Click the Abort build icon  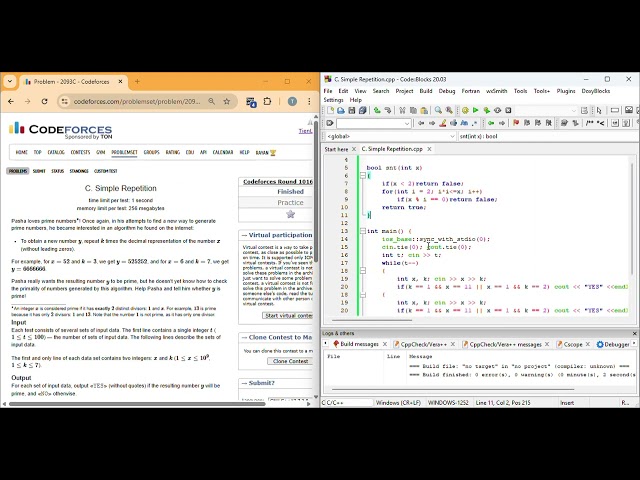508,110
